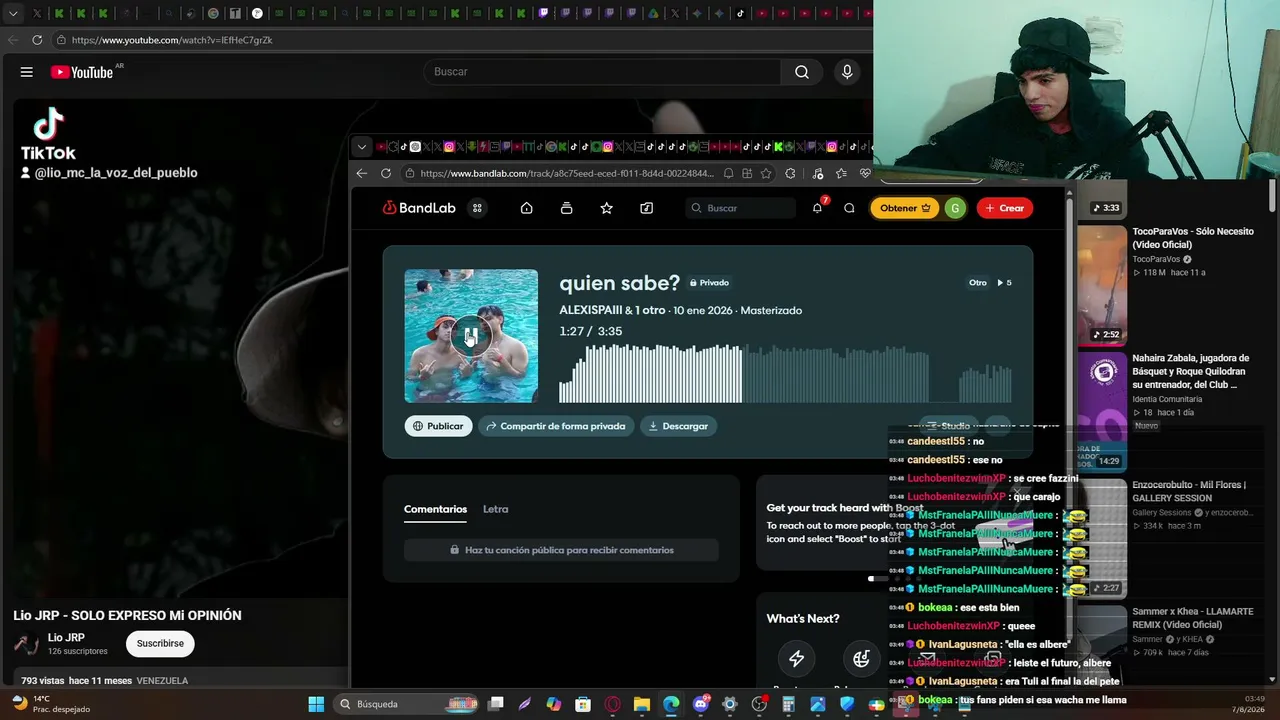
Task: Open BandLab logo home link
Action: coord(419,208)
